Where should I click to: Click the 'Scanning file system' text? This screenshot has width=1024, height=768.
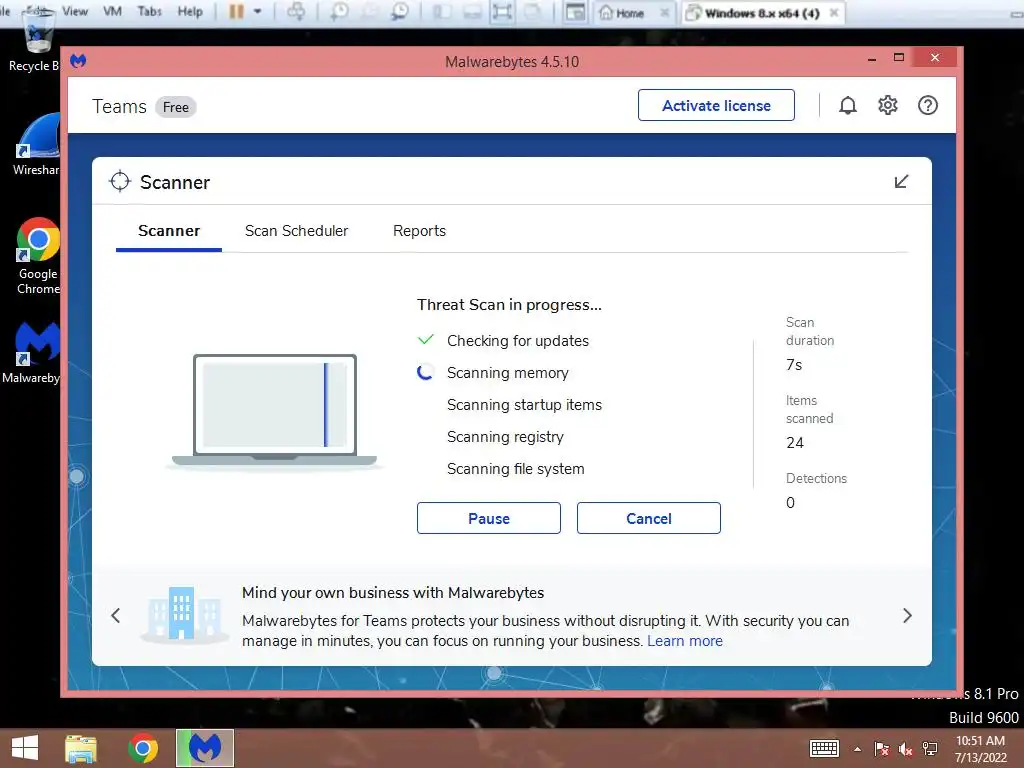point(515,468)
